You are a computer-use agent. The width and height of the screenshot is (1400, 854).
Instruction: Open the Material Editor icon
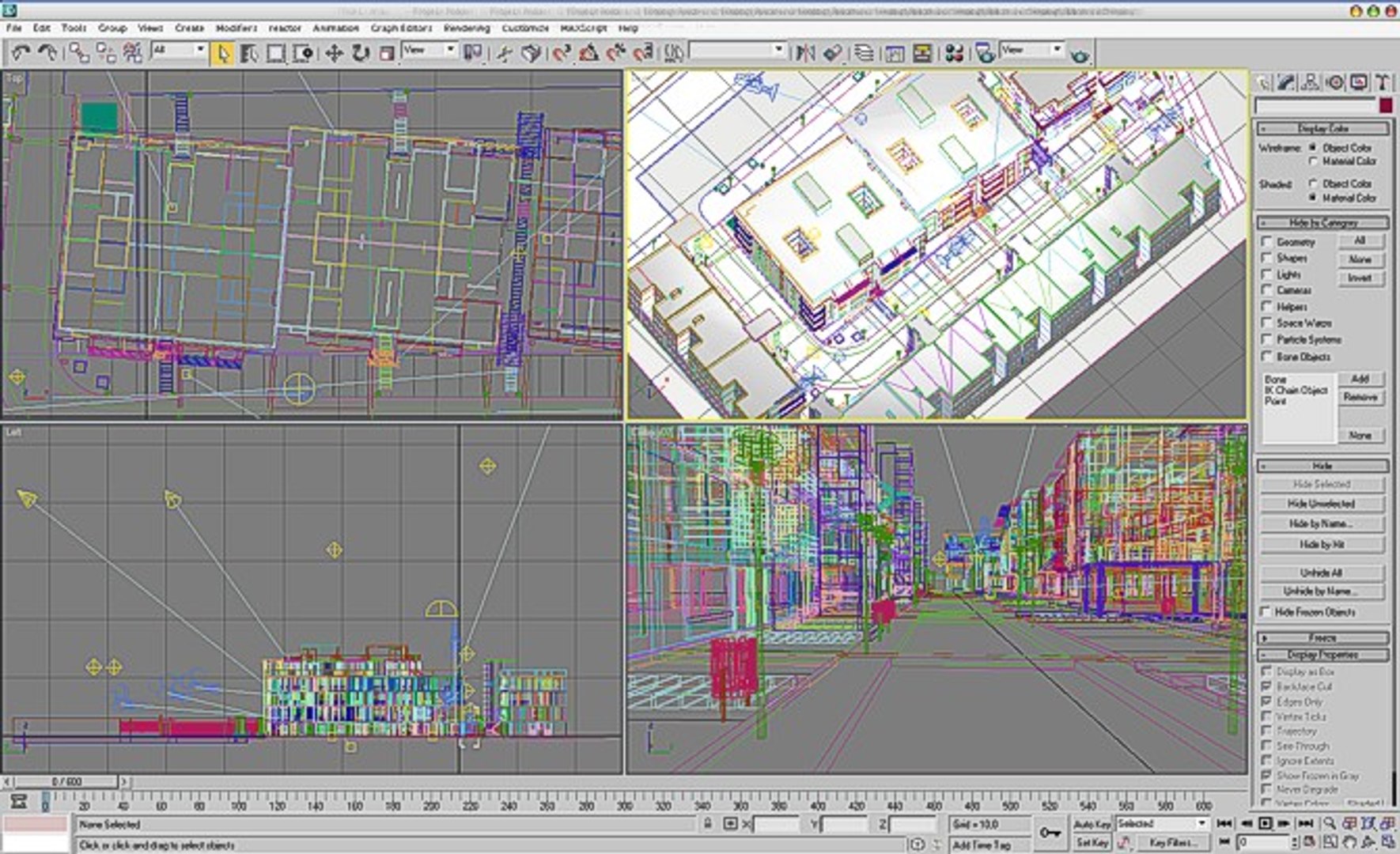954,53
